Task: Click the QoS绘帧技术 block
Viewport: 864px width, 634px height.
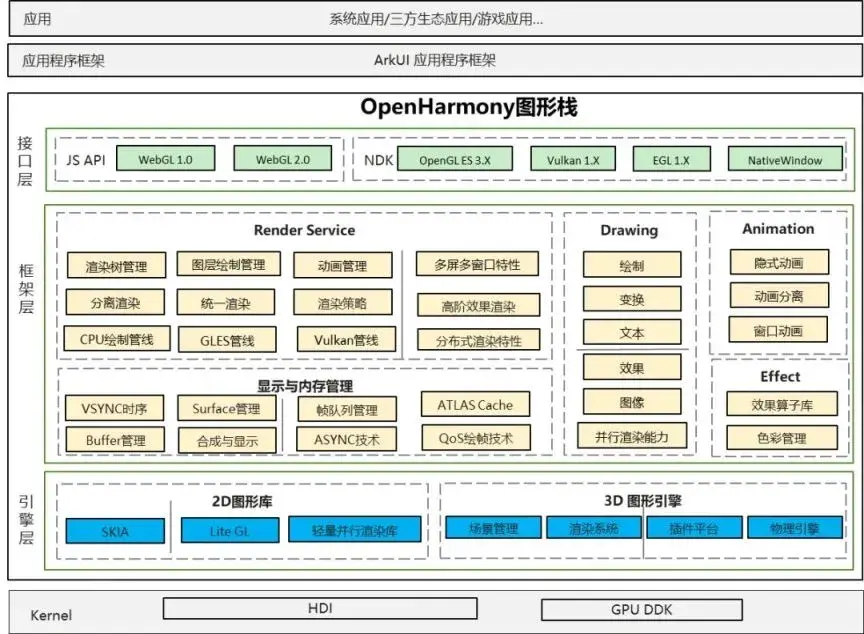Action: [476, 438]
